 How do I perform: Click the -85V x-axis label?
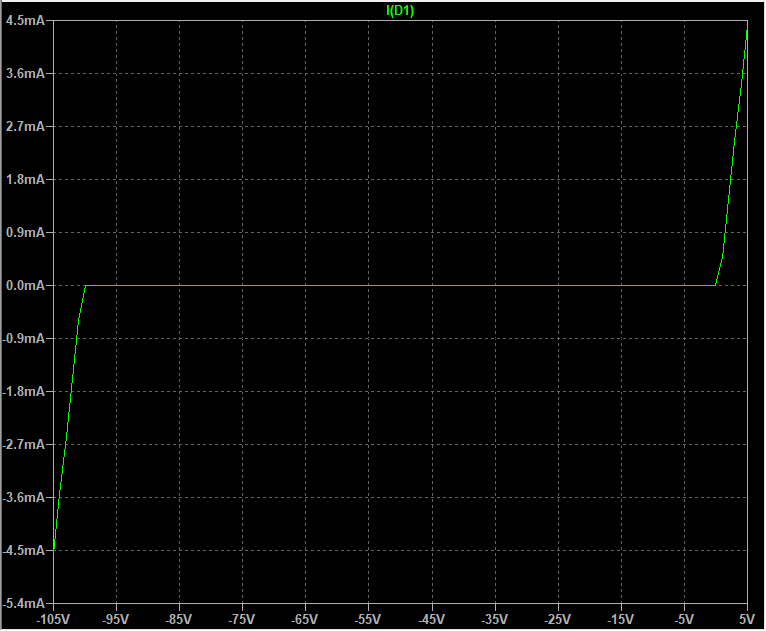click(x=179, y=619)
